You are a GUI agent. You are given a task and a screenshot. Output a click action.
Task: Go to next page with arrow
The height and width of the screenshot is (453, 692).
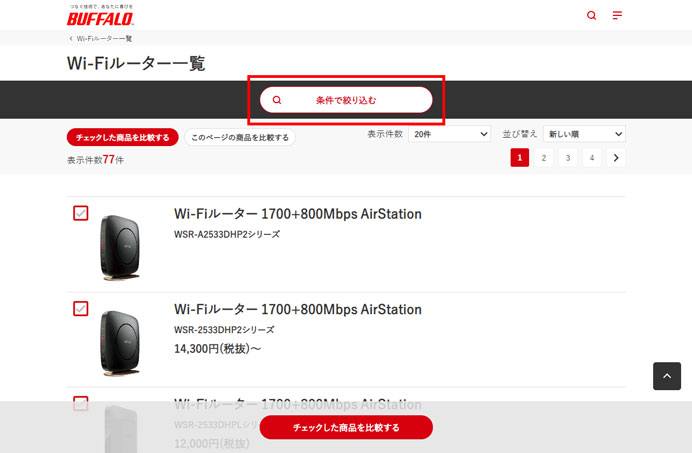pyautogui.click(x=616, y=158)
